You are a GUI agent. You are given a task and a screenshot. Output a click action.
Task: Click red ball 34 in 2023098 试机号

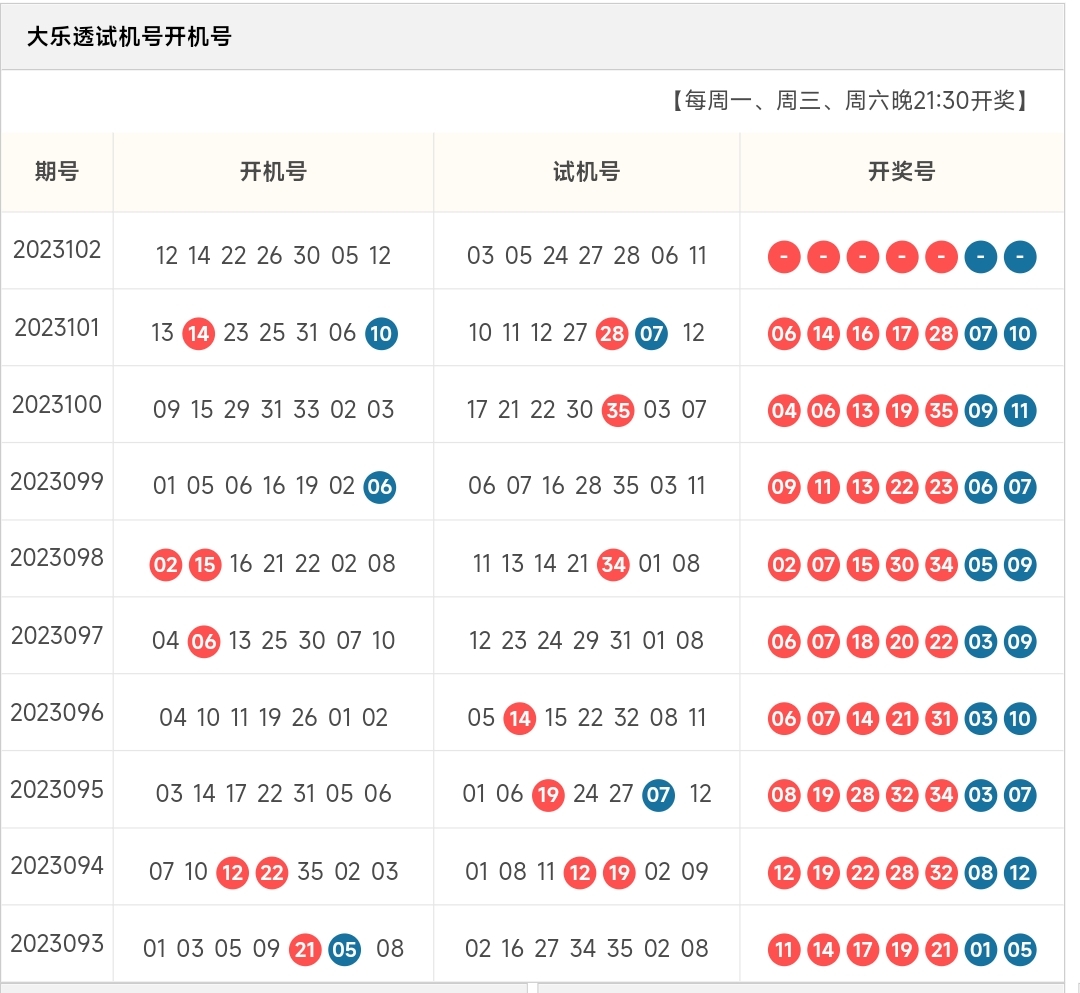coord(613,565)
